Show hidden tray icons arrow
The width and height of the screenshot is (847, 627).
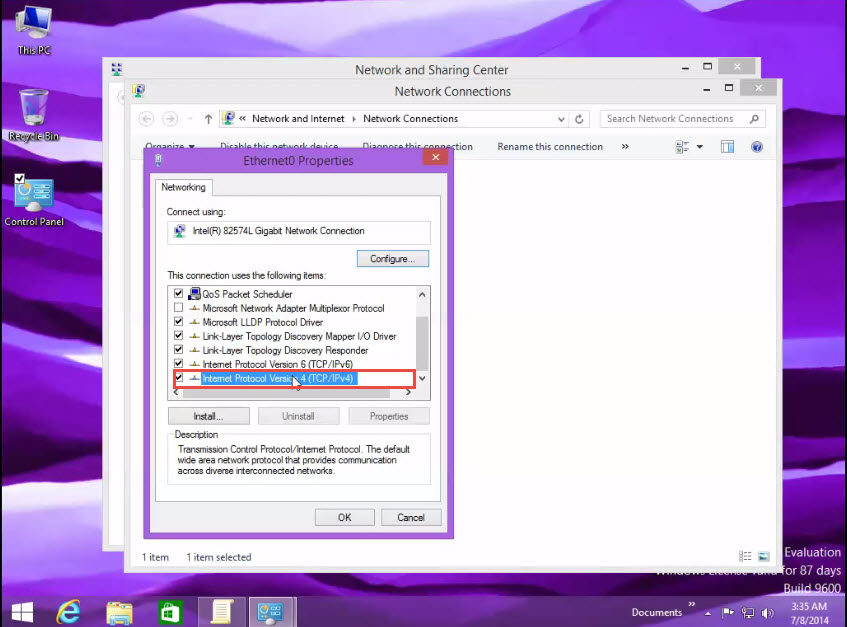708,613
